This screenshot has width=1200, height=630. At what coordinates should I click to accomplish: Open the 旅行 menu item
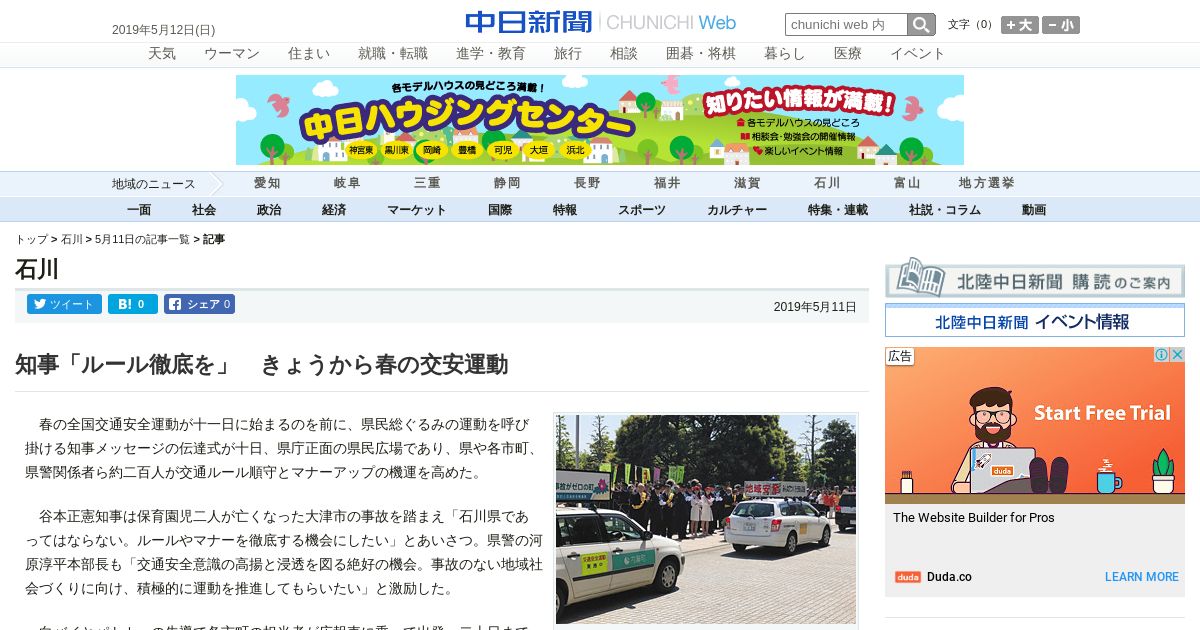pyautogui.click(x=568, y=54)
